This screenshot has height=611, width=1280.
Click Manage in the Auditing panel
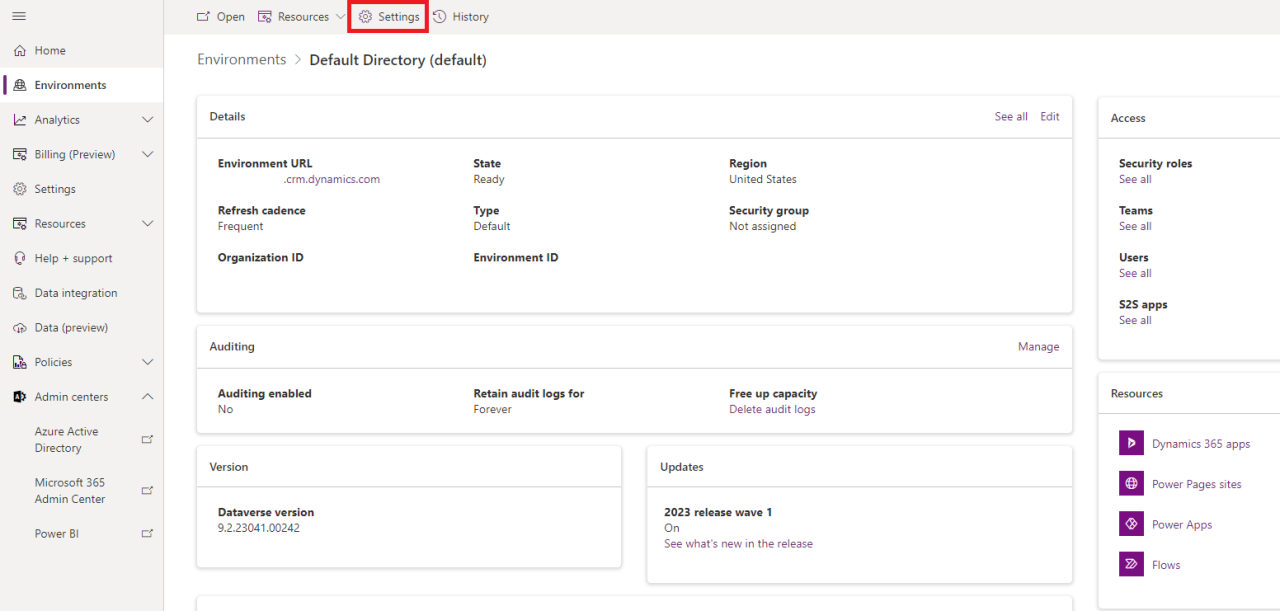click(x=1038, y=346)
